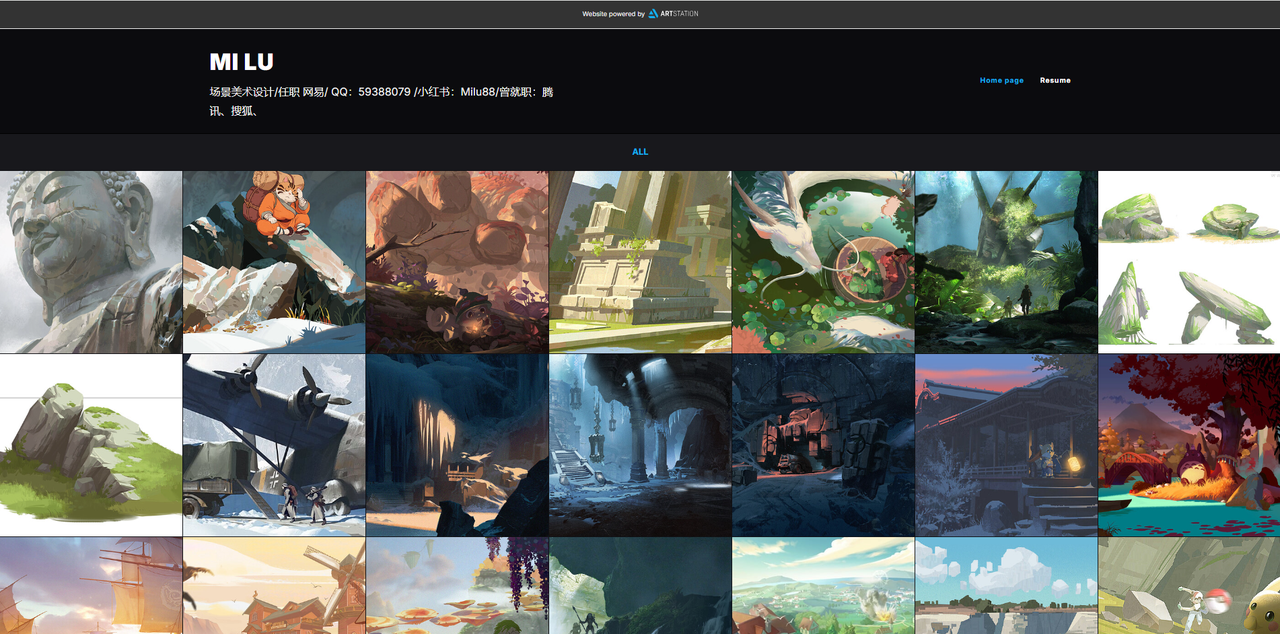Open the dark cavern with red glow artwork
Image resolution: width=1280 pixels, height=634 pixels.
click(823, 445)
